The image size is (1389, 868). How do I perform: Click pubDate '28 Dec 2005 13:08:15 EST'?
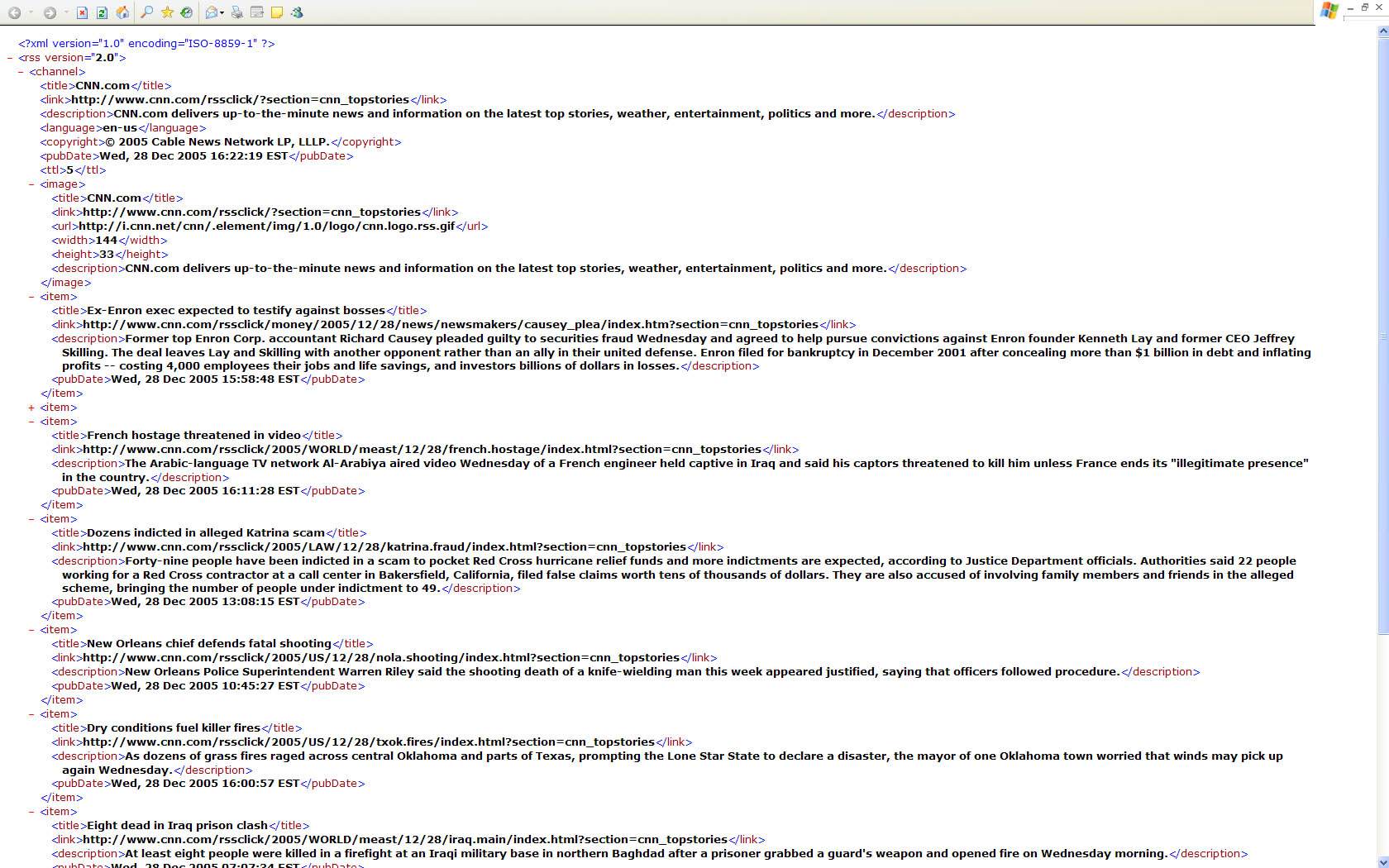coord(205,602)
